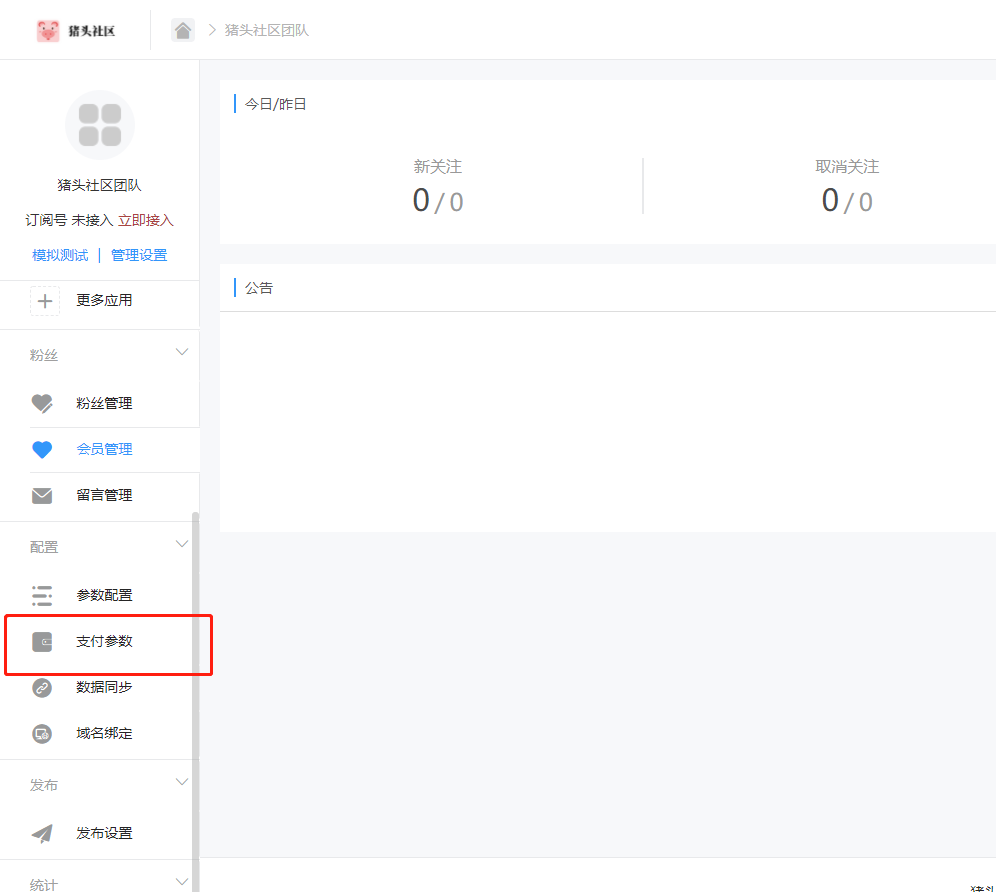Click the 订阅号 未接入 status text

pos(69,220)
